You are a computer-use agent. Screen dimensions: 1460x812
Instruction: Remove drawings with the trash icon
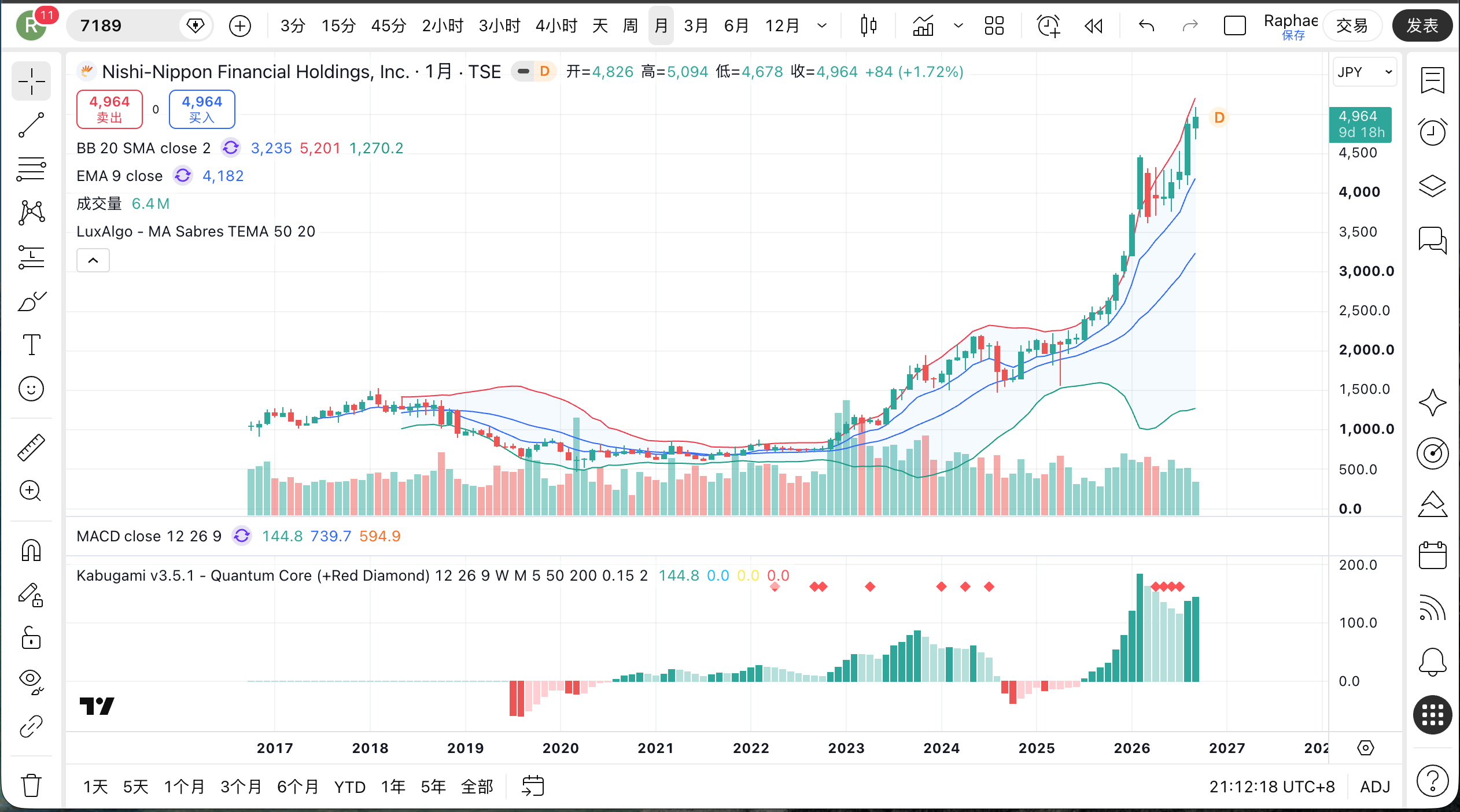tap(31, 785)
